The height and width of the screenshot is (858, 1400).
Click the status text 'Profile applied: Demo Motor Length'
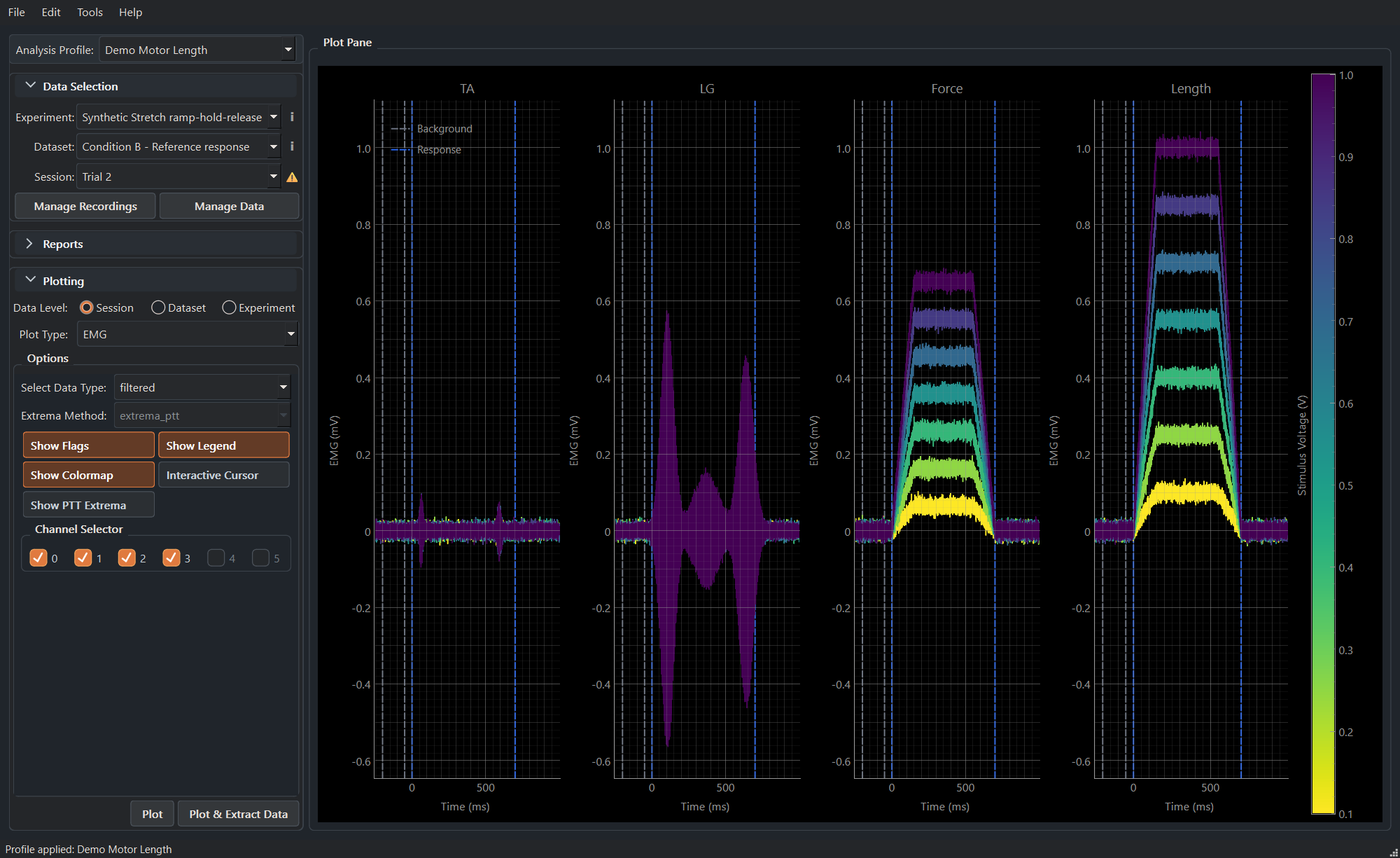tap(88, 849)
